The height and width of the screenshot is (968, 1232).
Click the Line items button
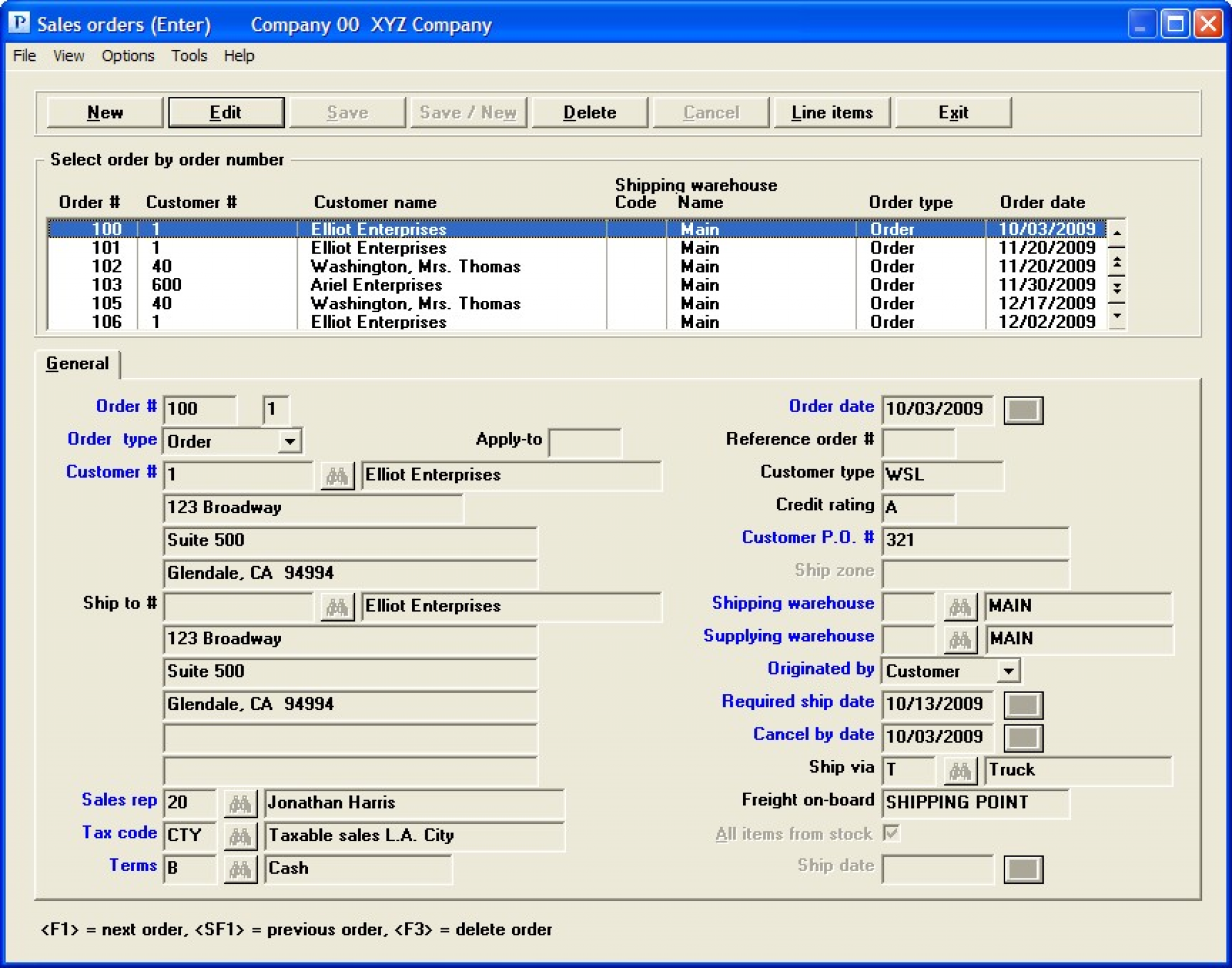coord(833,112)
